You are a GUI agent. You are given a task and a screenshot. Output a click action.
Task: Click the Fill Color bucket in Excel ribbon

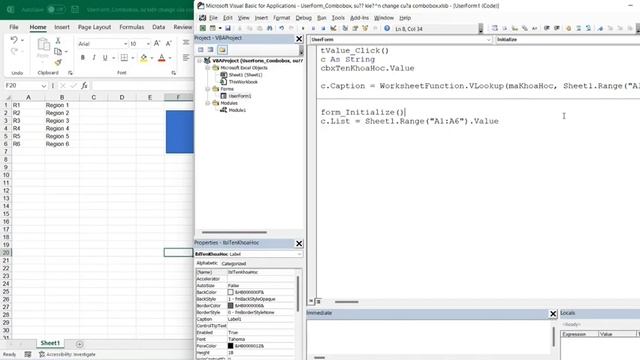pos(144,58)
